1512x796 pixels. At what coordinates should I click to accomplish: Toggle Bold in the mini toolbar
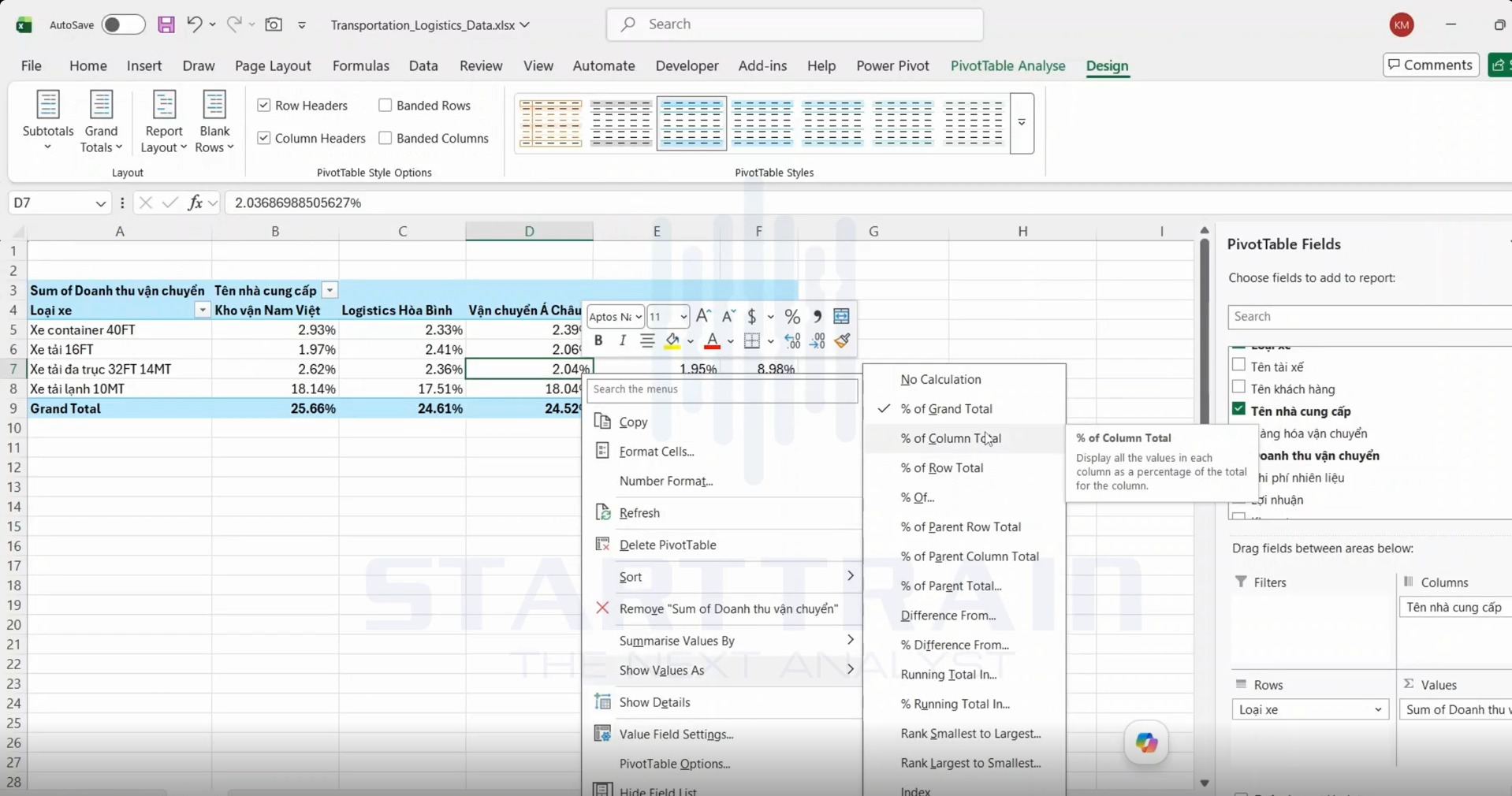coord(598,340)
